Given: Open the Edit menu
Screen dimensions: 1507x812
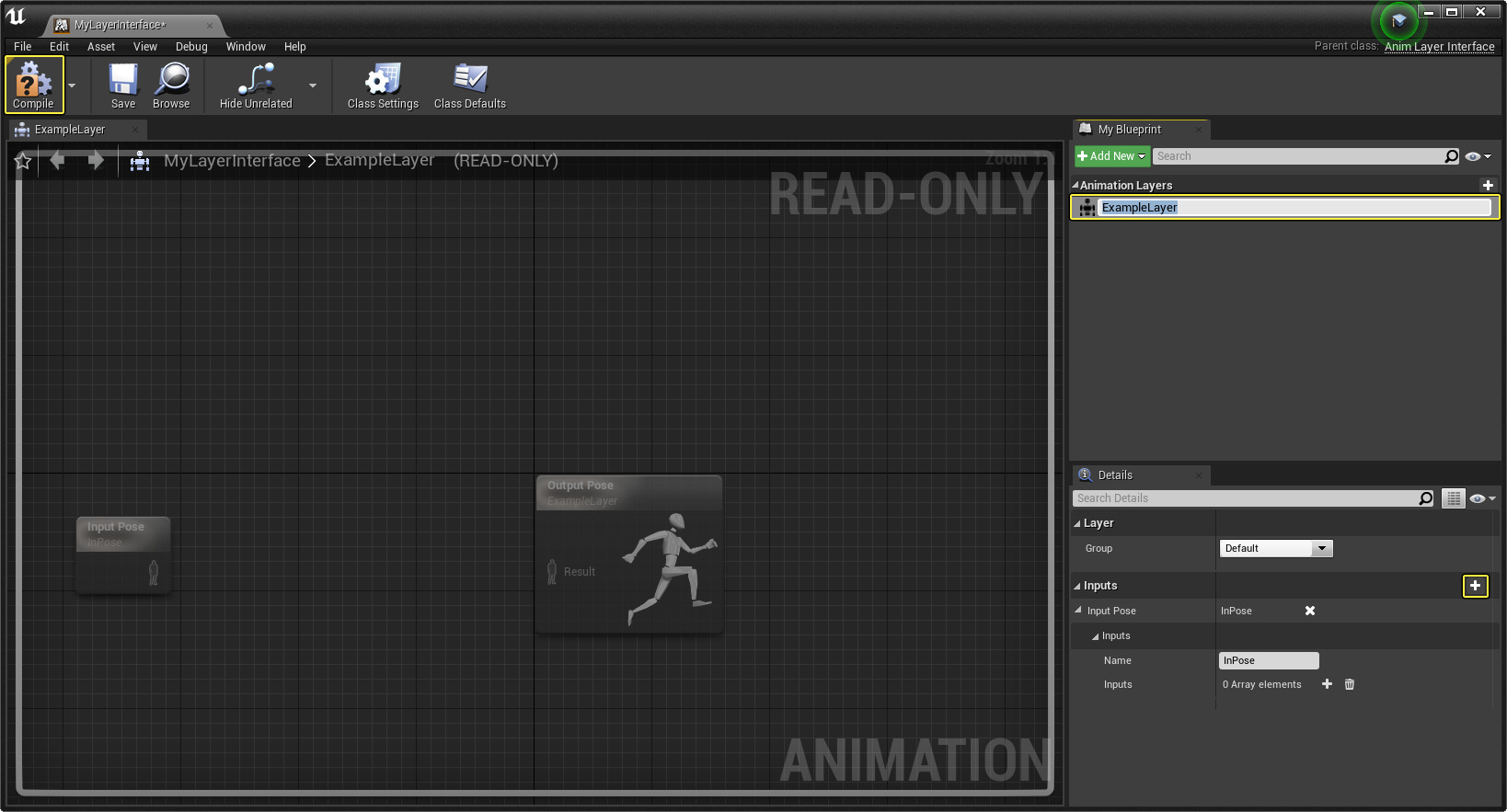Looking at the screenshot, I should (60, 47).
